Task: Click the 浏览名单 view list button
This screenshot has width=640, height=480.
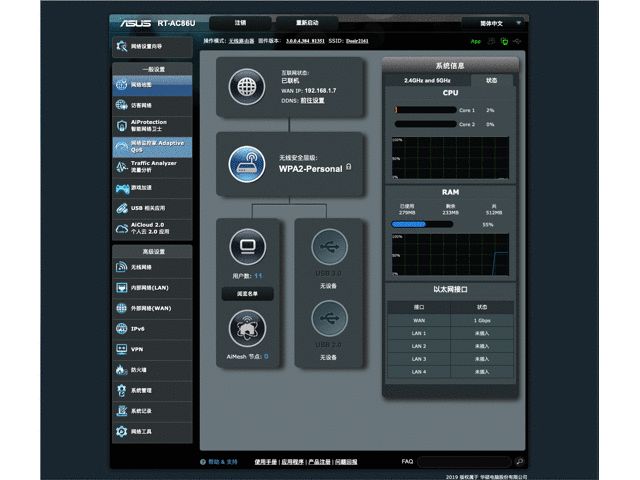Action: pos(247,294)
